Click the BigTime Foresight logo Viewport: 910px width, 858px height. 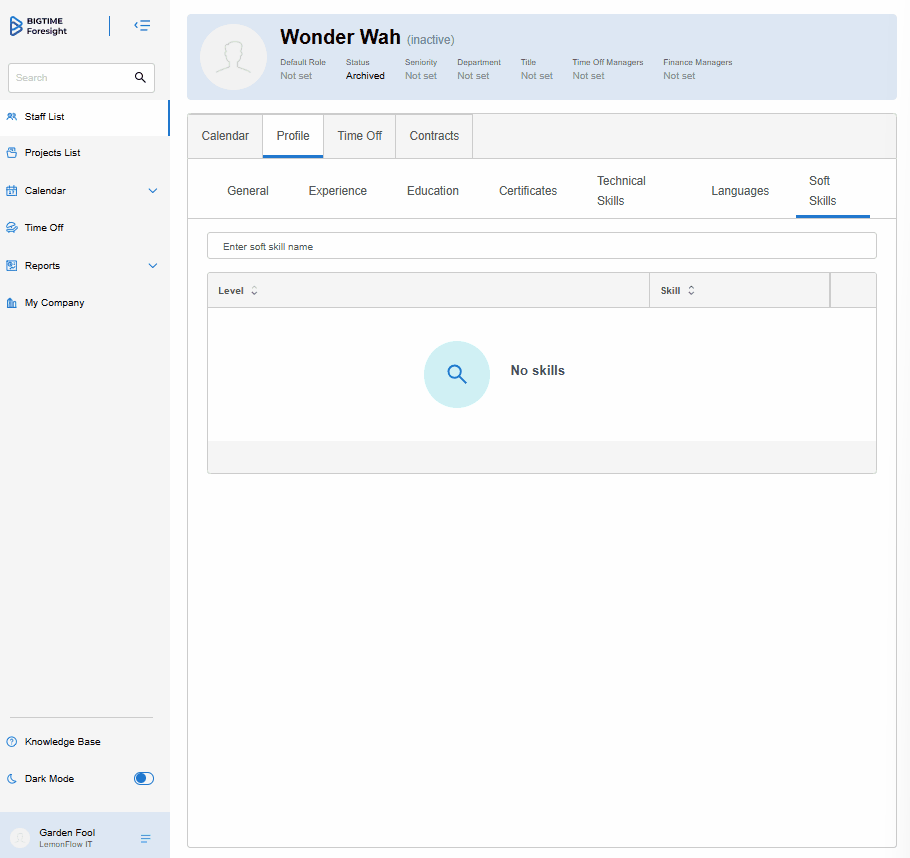tap(38, 26)
